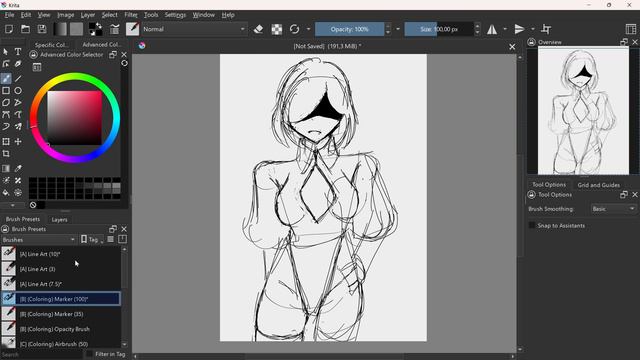Lock the Tool Options docker
Screen dimensions: 640x360
531,195
